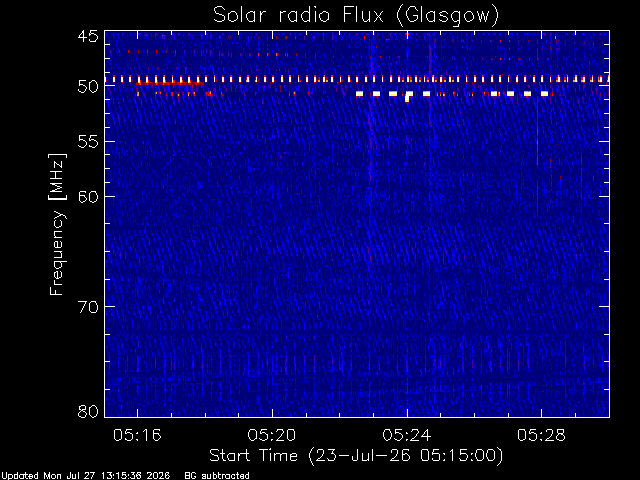Click the 80 MHz frequency axis label
The height and width of the screenshot is (480, 640).
(x=88, y=411)
